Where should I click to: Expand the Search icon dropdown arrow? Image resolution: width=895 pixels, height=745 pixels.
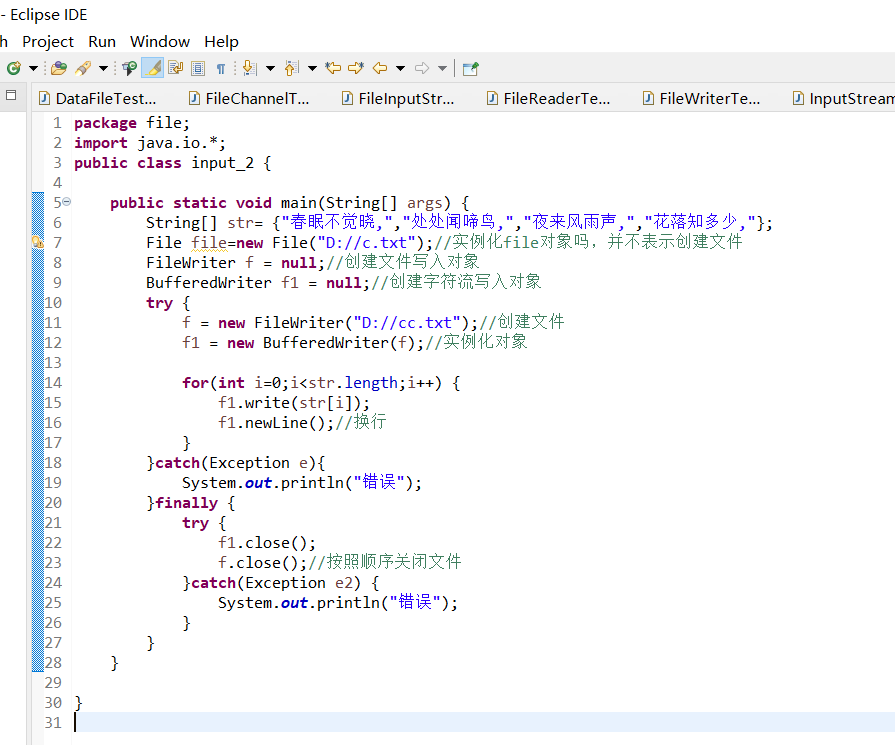click(x=103, y=68)
